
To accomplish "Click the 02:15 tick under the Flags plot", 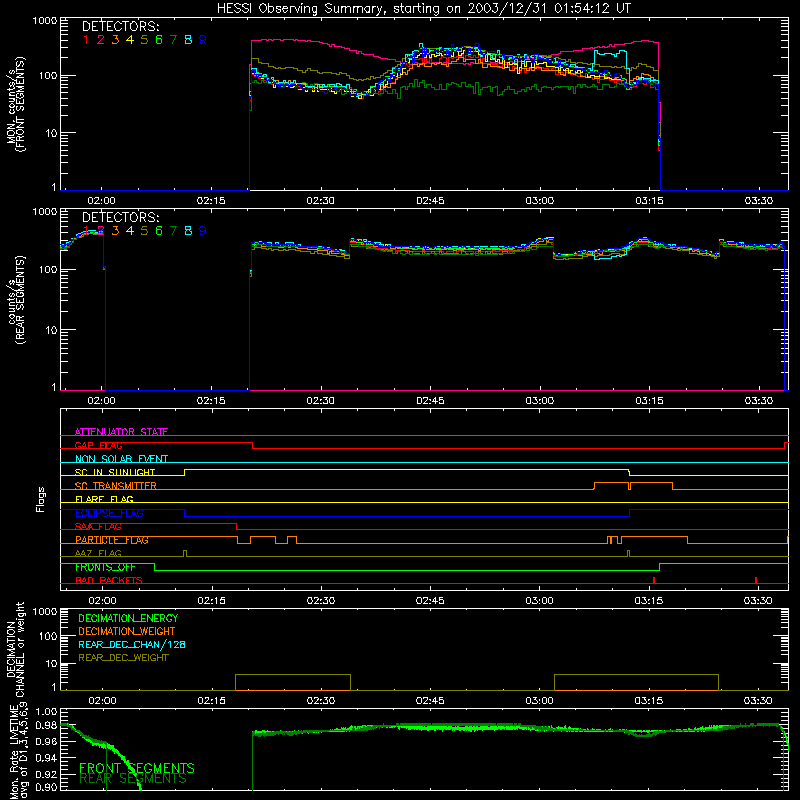I will [x=212, y=601].
